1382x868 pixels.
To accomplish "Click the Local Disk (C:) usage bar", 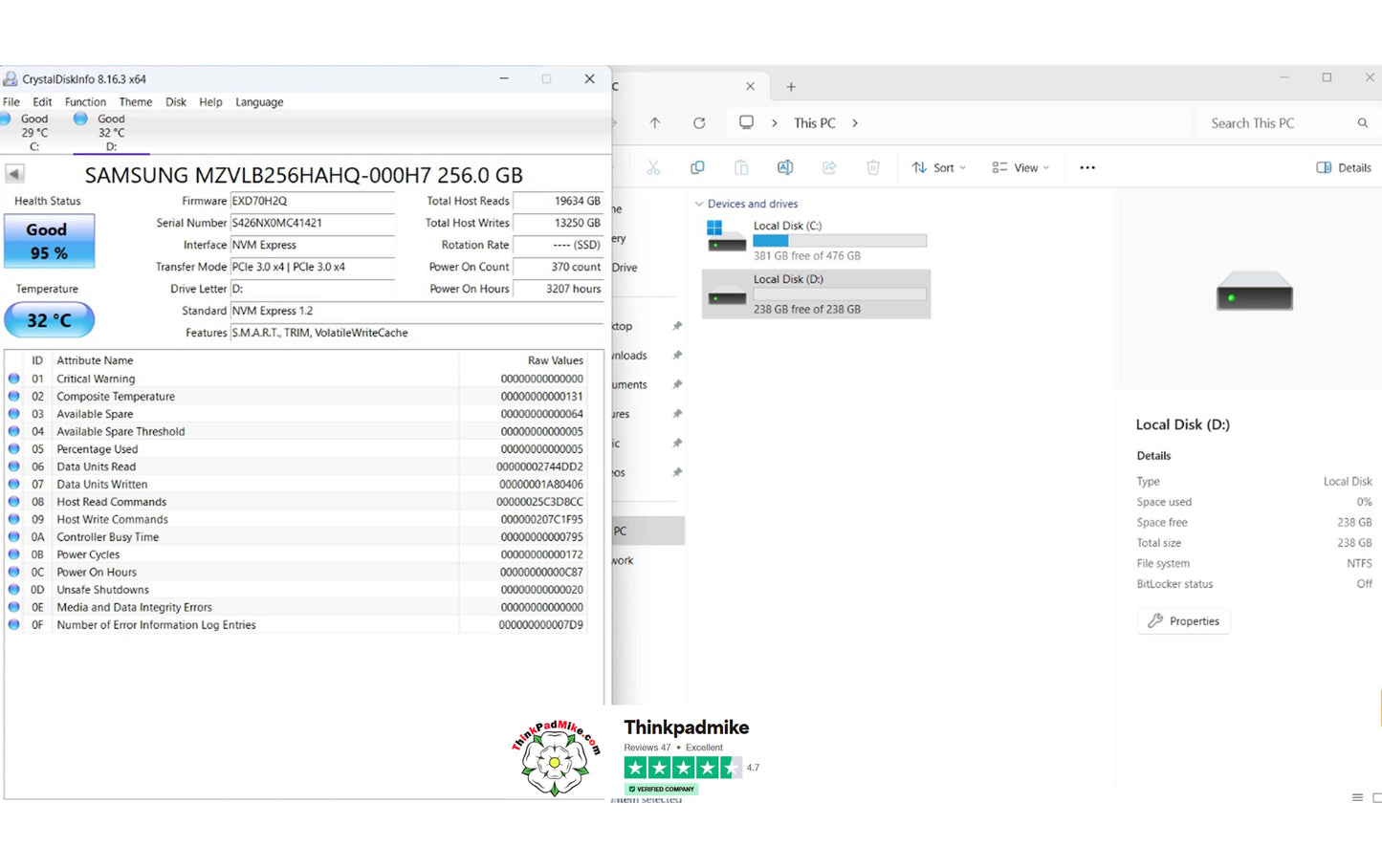I will pos(840,241).
